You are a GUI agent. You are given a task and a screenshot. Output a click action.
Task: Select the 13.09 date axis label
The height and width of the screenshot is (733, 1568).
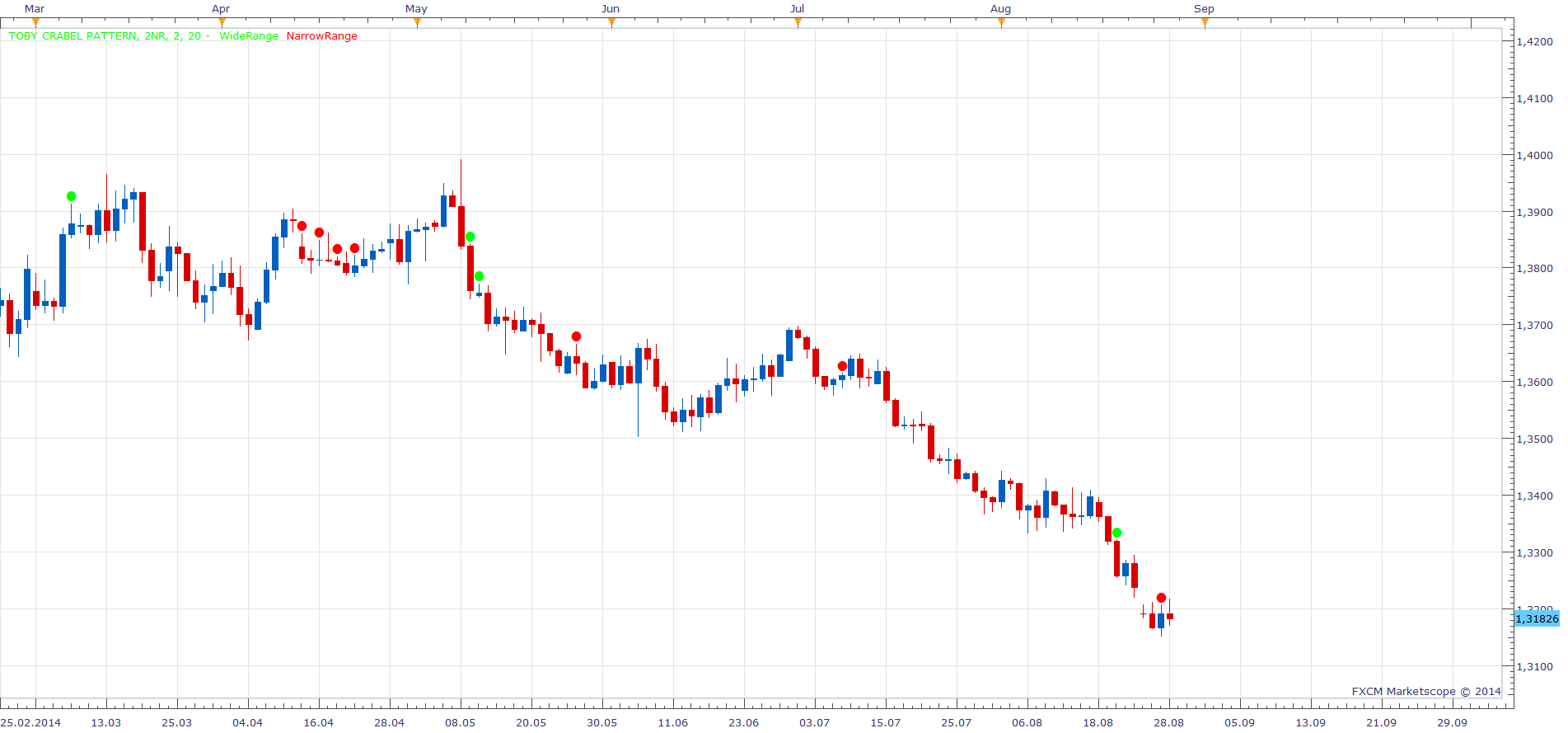pos(1311,722)
